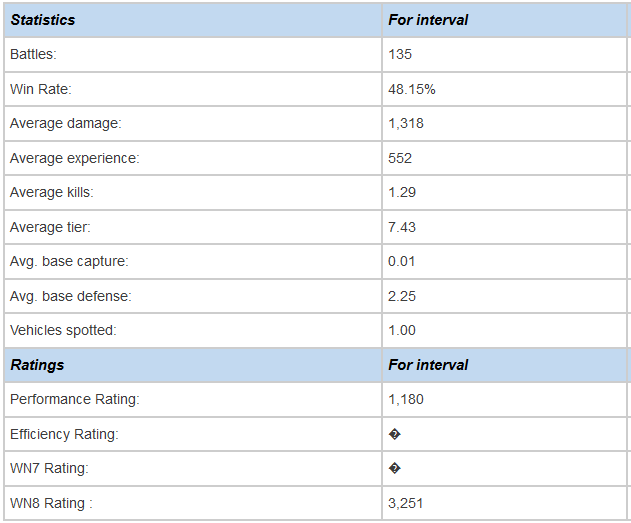This screenshot has height=523, width=631.
Task: Select the Performance Rating value 1,180
Action: pos(406,399)
